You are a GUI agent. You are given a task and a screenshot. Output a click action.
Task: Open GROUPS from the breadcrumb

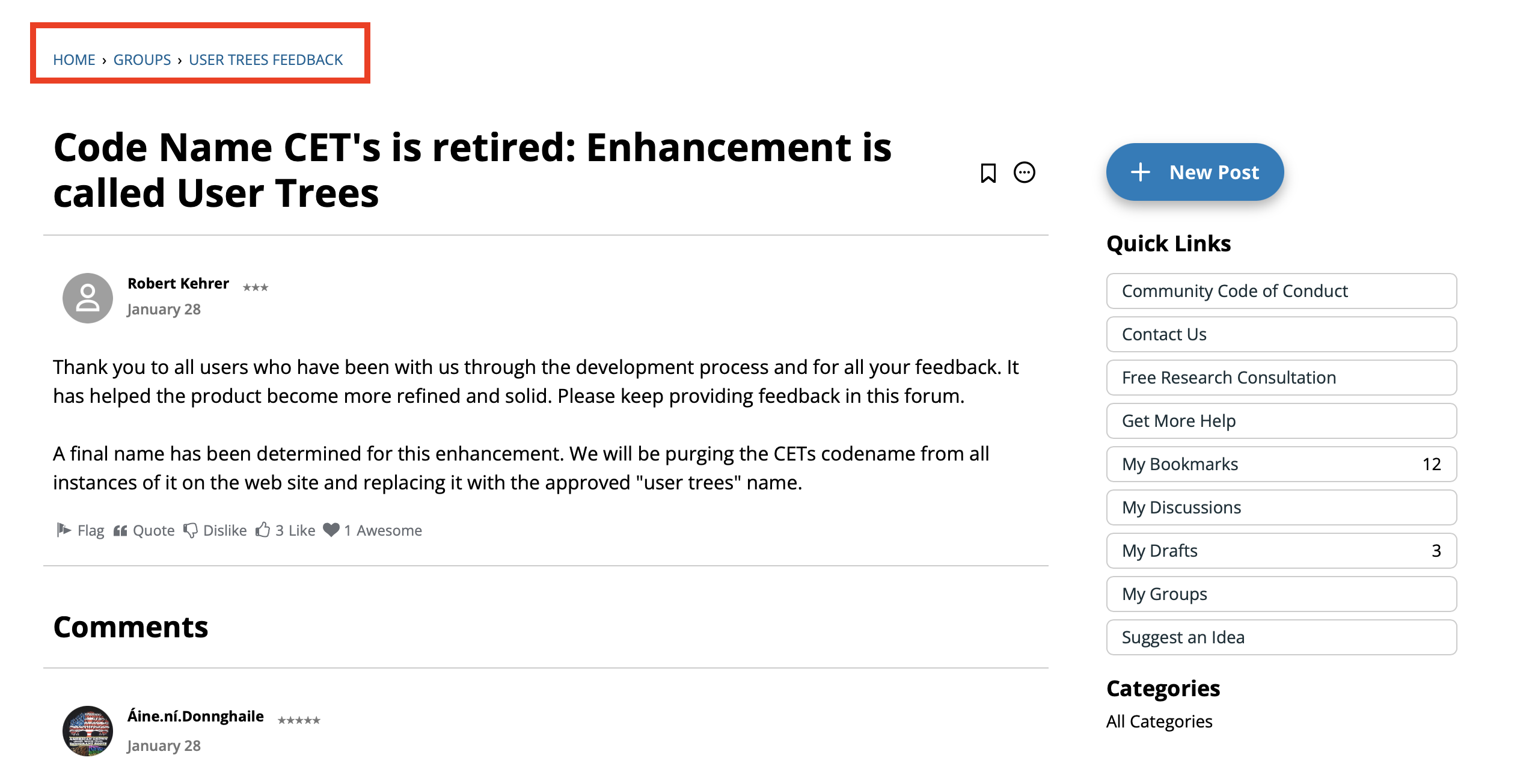(142, 60)
